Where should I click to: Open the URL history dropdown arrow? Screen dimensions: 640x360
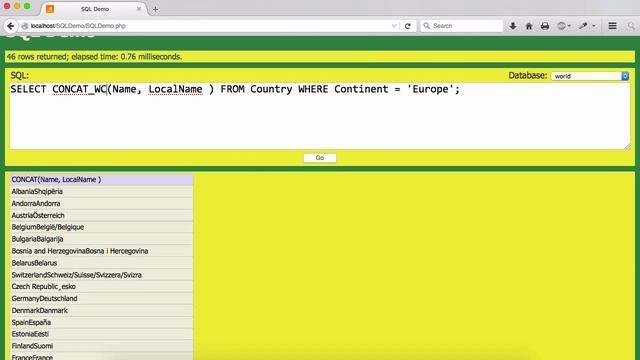(x=394, y=26)
